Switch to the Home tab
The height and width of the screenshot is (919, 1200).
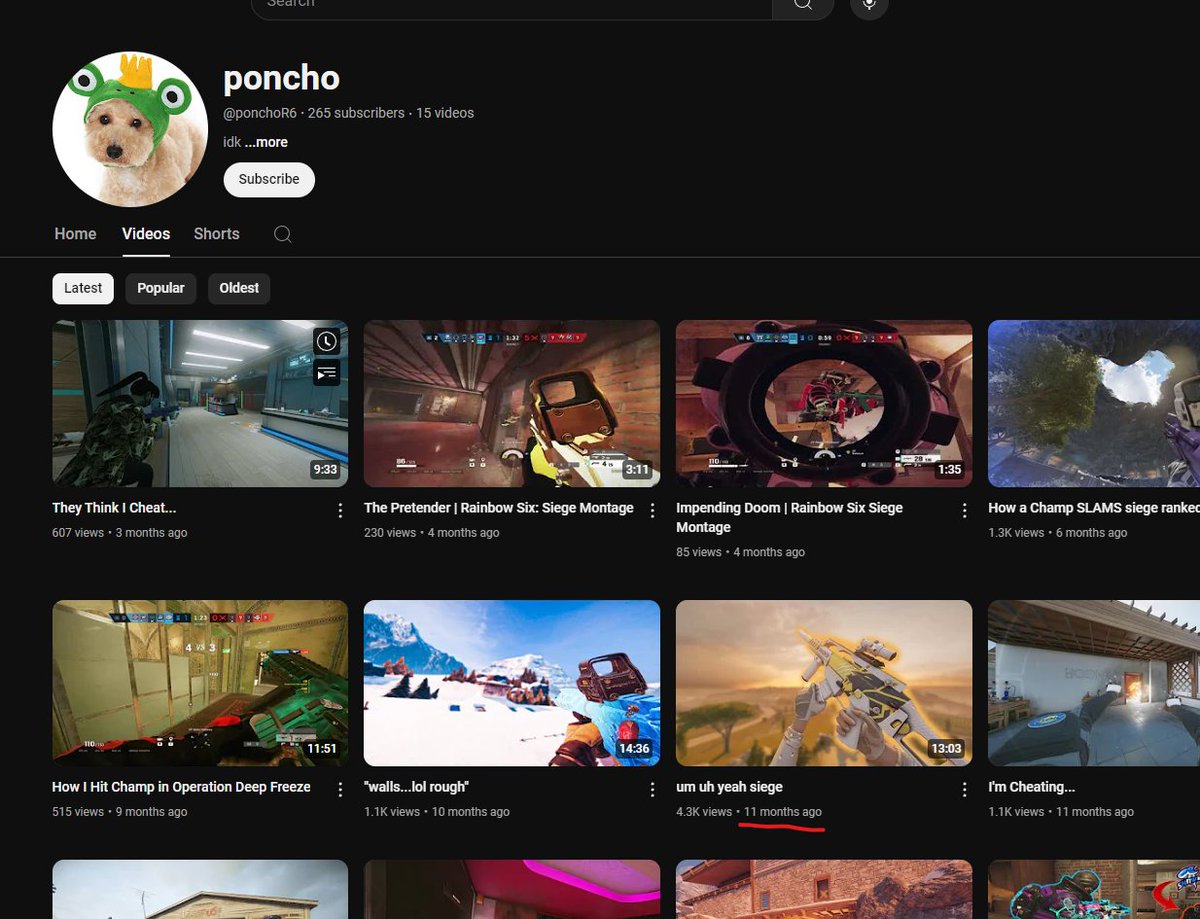pyautogui.click(x=75, y=233)
